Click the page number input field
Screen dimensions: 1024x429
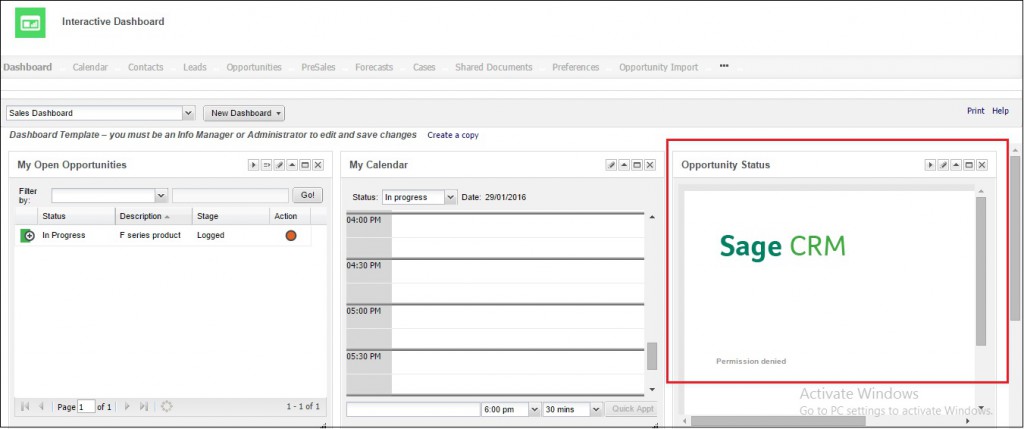click(x=86, y=407)
